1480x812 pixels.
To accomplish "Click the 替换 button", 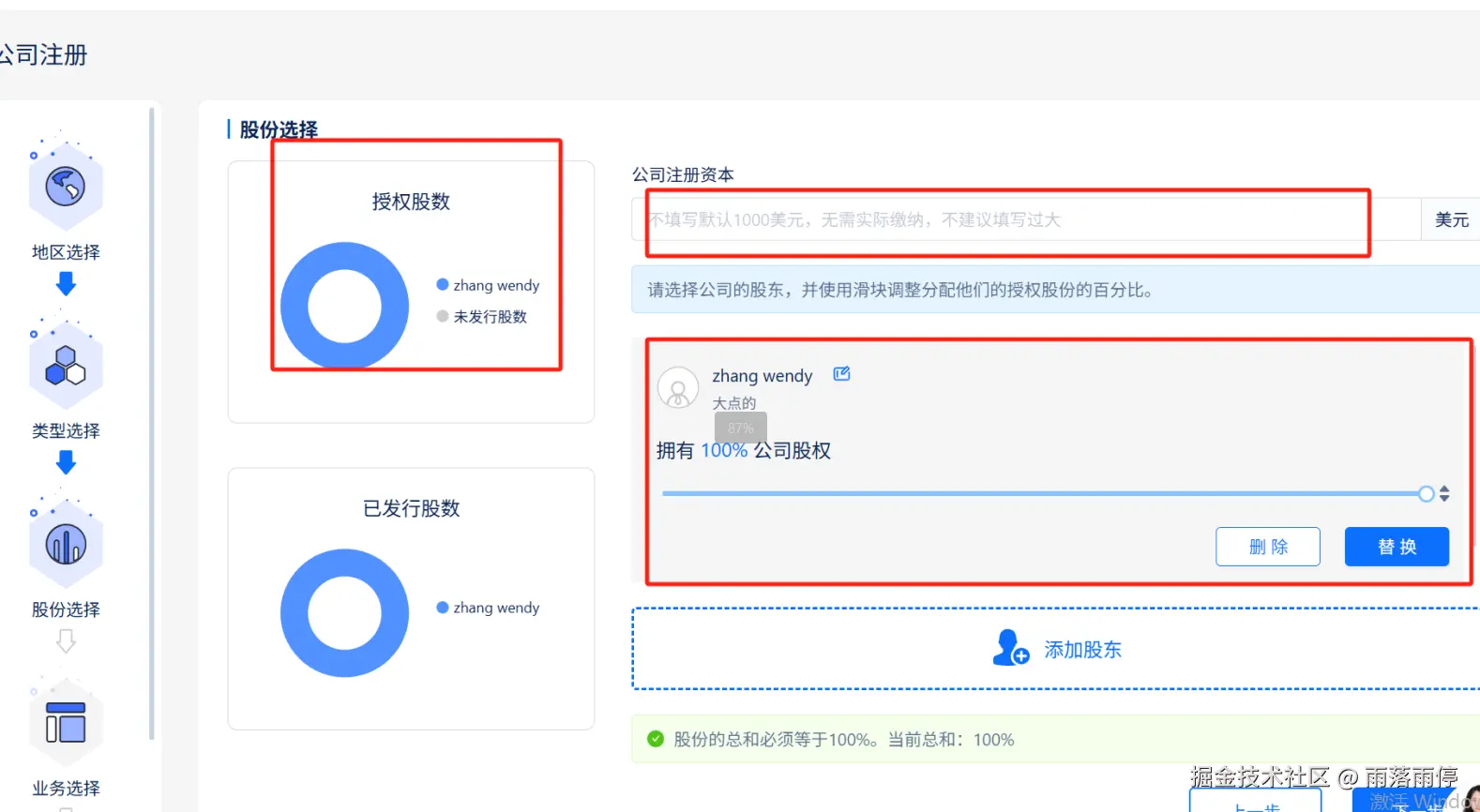I will tap(1397, 547).
